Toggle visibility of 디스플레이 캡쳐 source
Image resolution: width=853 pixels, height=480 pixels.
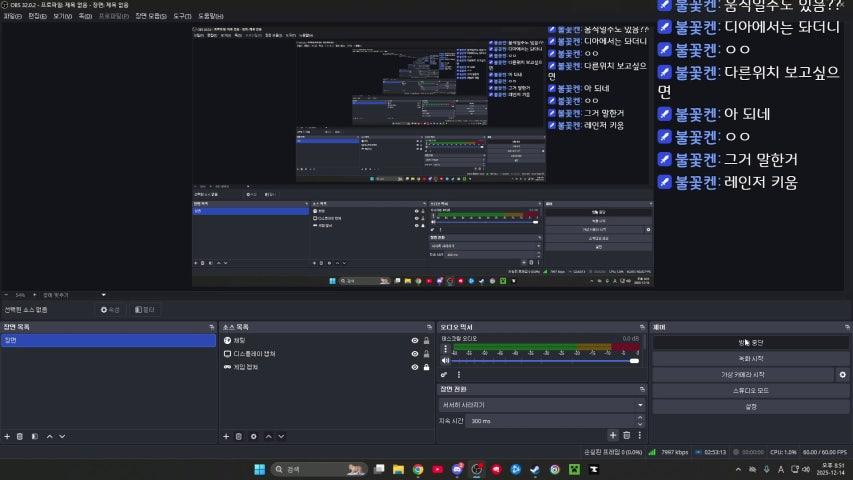[414, 354]
